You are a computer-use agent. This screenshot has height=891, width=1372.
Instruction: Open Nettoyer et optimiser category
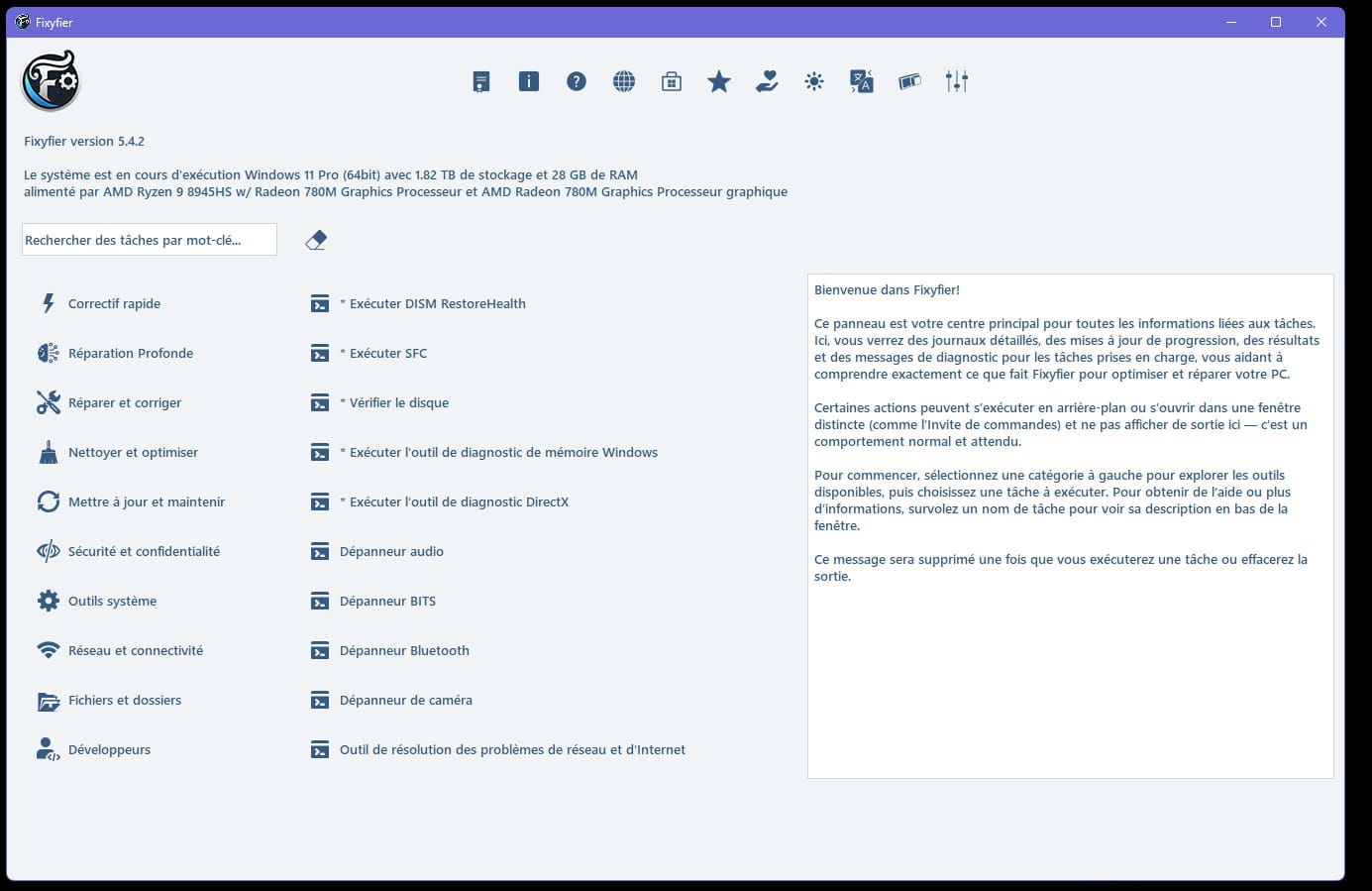click(x=133, y=452)
